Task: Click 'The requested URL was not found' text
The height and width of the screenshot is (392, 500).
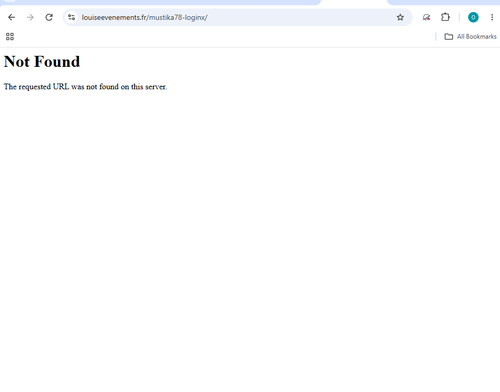Action: [85, 87]
